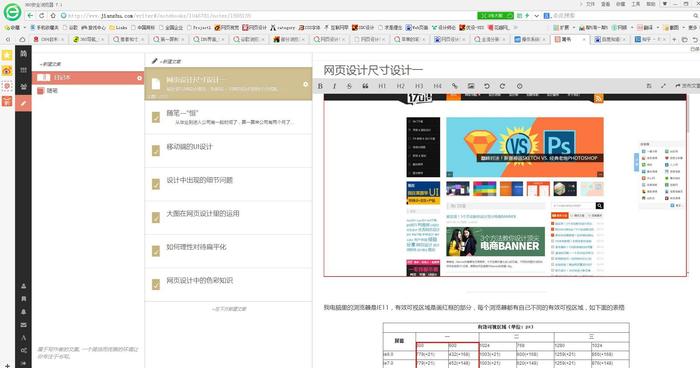
Task: Create new article below the list
Action: pos(229,309)
